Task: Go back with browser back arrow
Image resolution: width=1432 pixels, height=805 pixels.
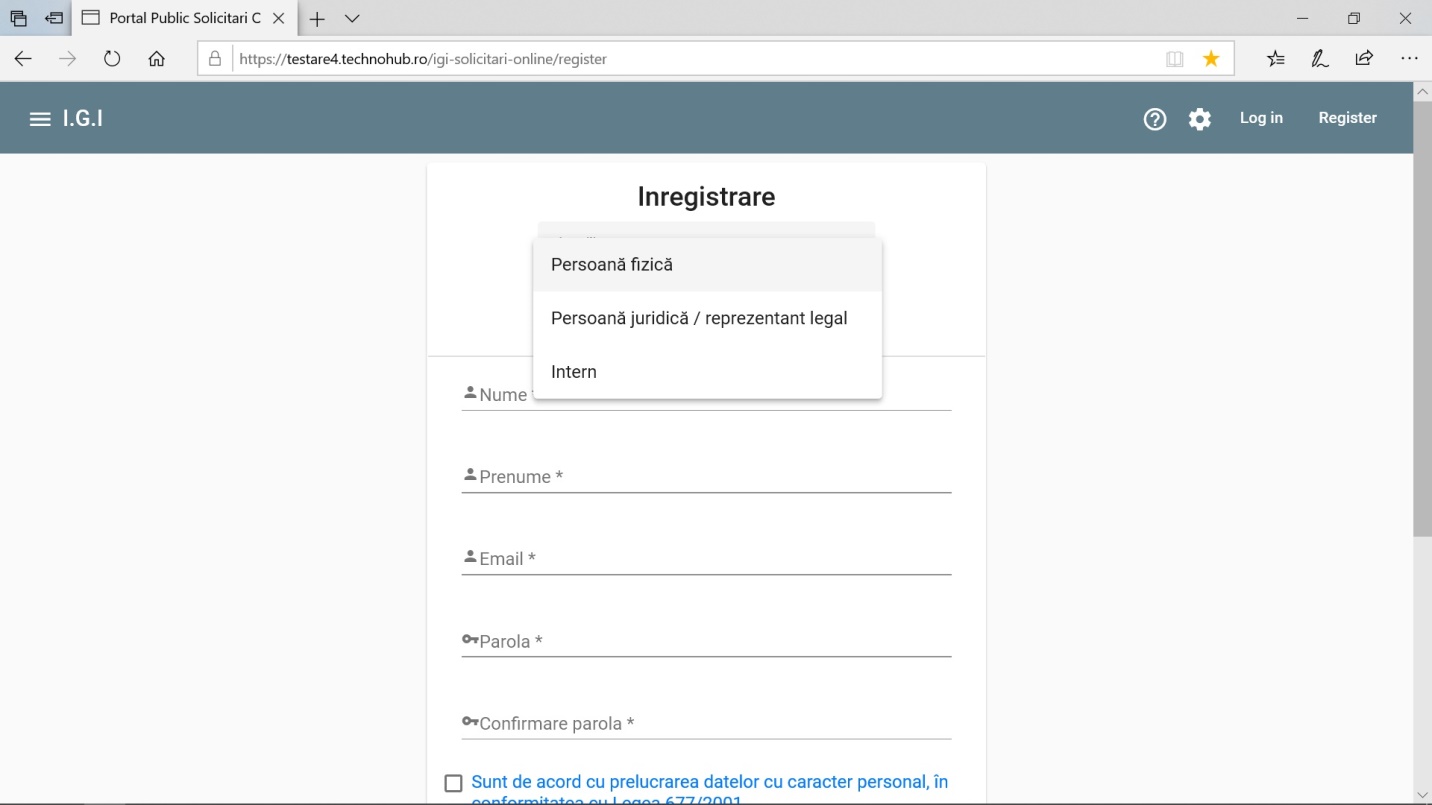Action: (x=23, y=59)
